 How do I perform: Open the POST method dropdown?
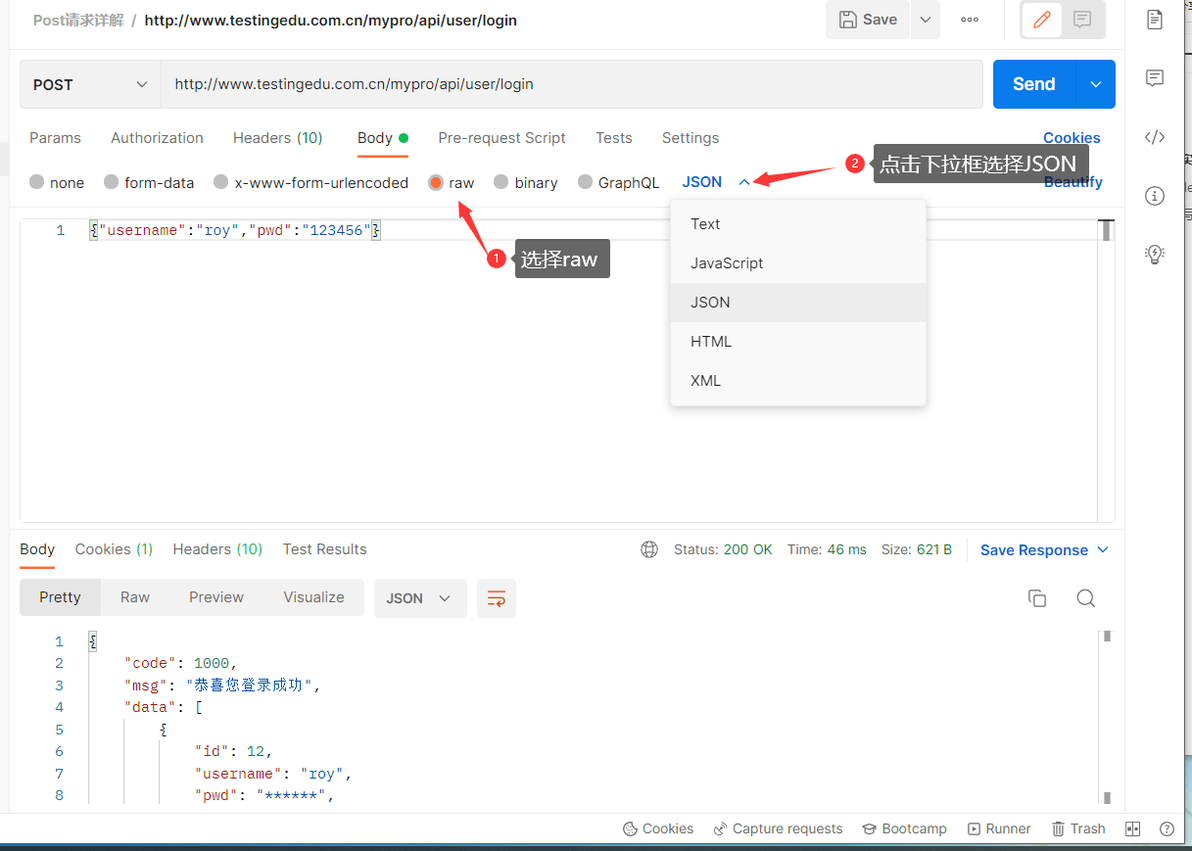click(x=90, y=85)
